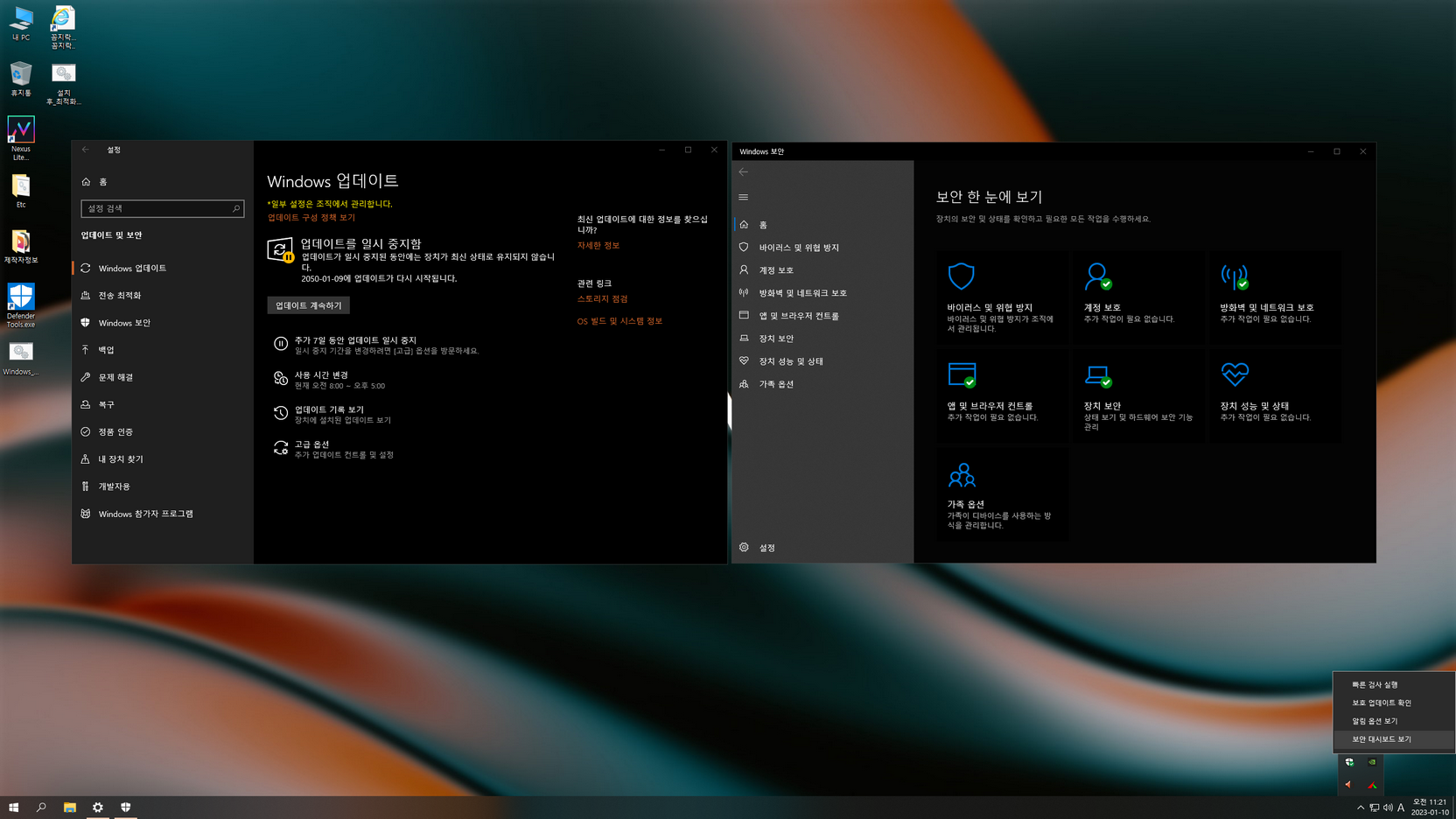1456x819 pixels.
Task: Click Windows Security shield on taskbar
Action: tap(126, 808)
